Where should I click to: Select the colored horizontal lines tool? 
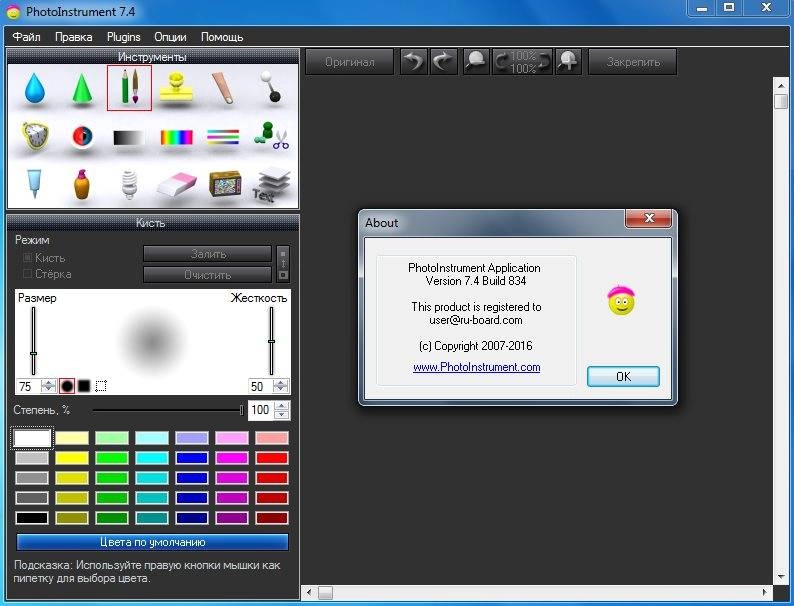click(x=223, y=137)
